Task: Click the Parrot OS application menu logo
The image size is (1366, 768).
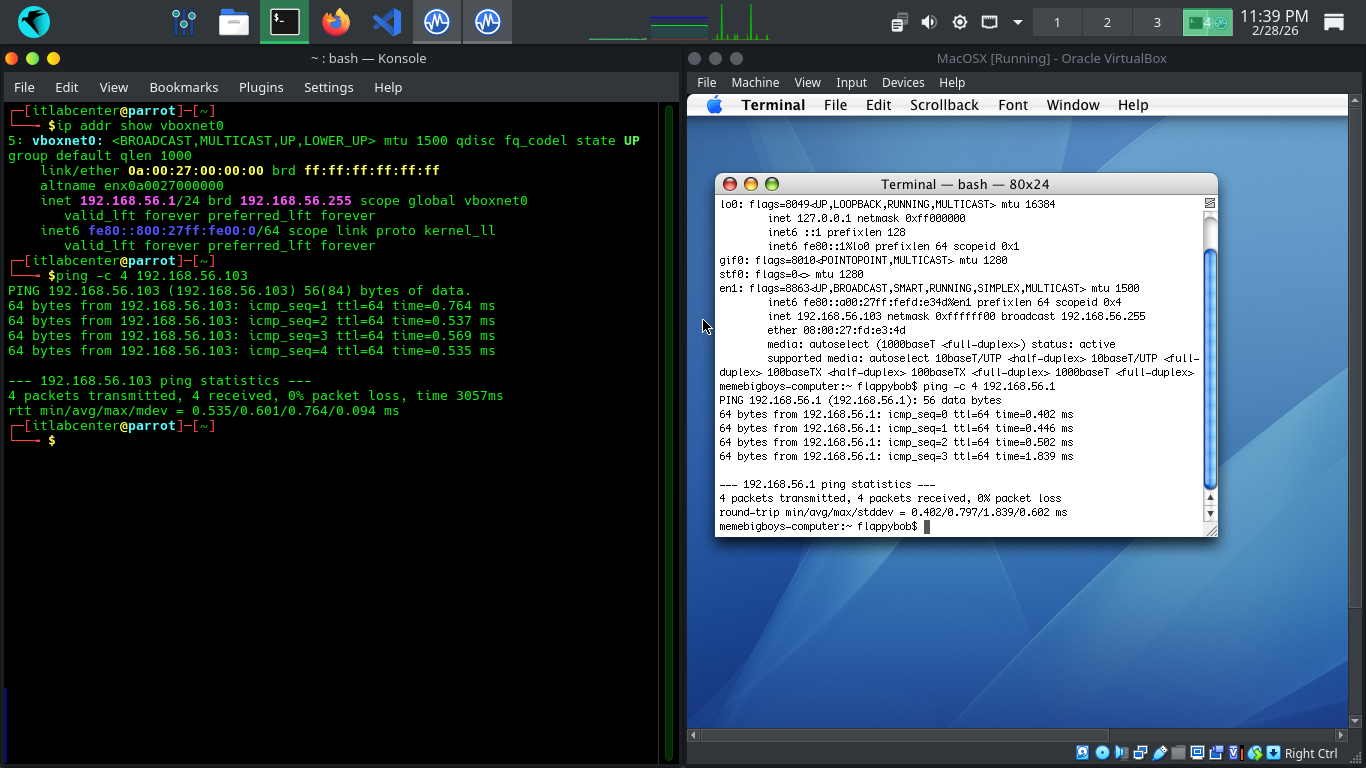Action: 34,21
